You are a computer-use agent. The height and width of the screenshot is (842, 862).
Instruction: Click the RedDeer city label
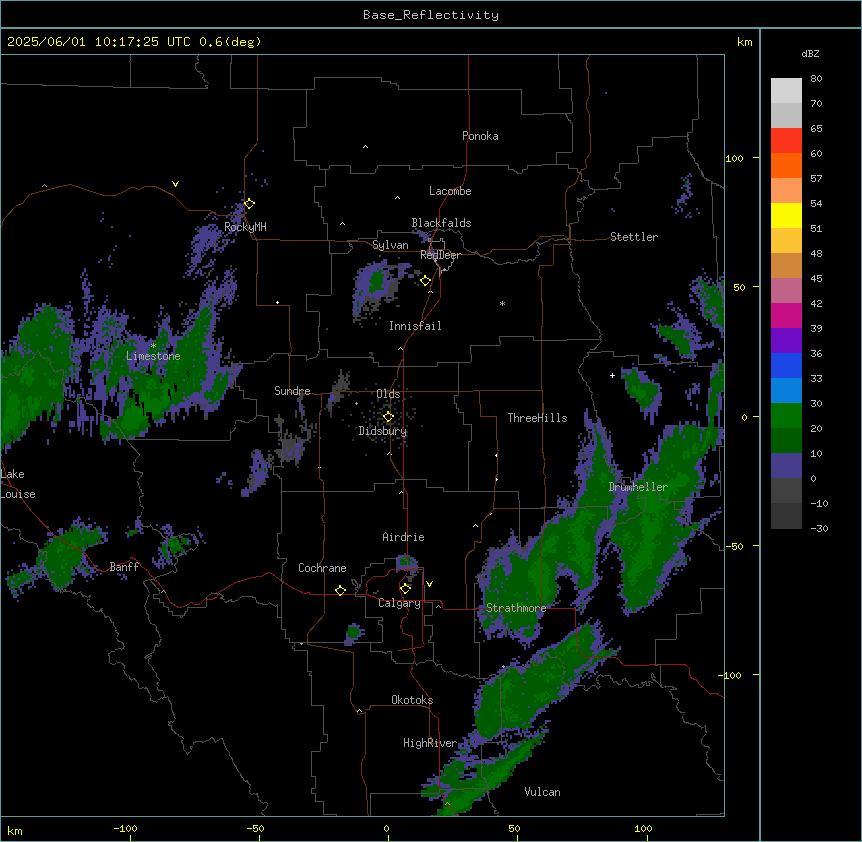point(440,255)
